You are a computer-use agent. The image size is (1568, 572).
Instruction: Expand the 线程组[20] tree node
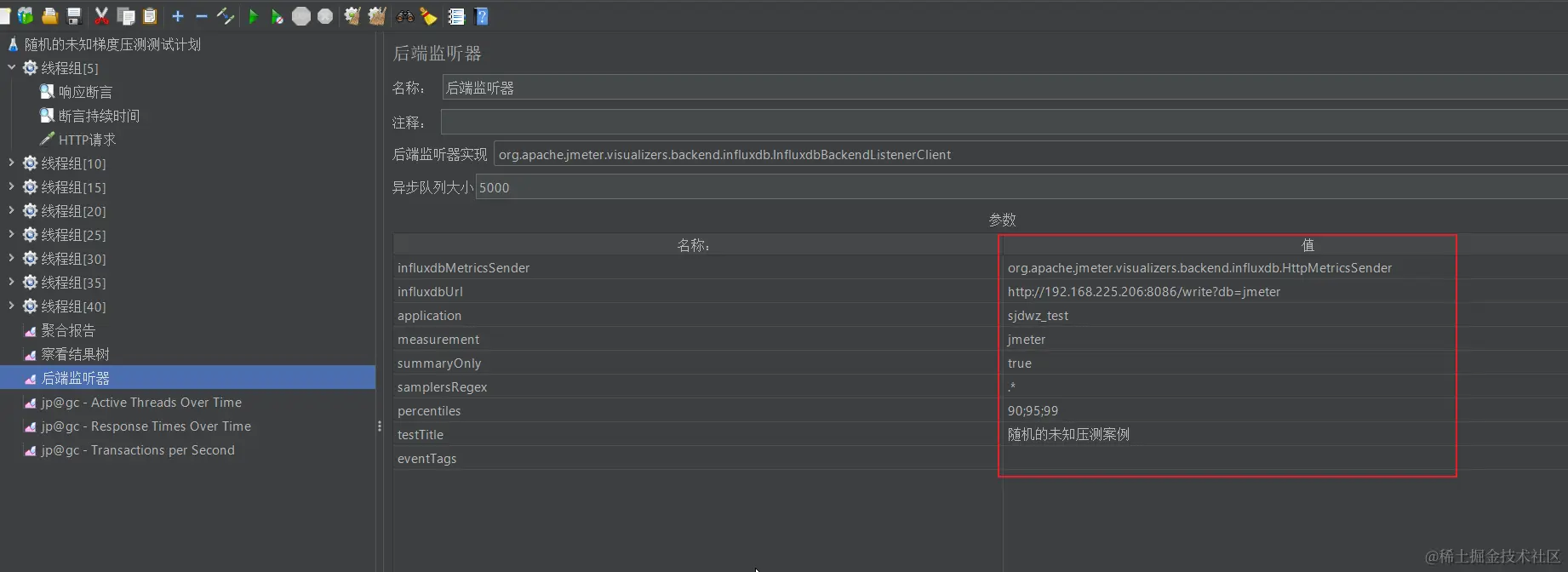point(11,209)
